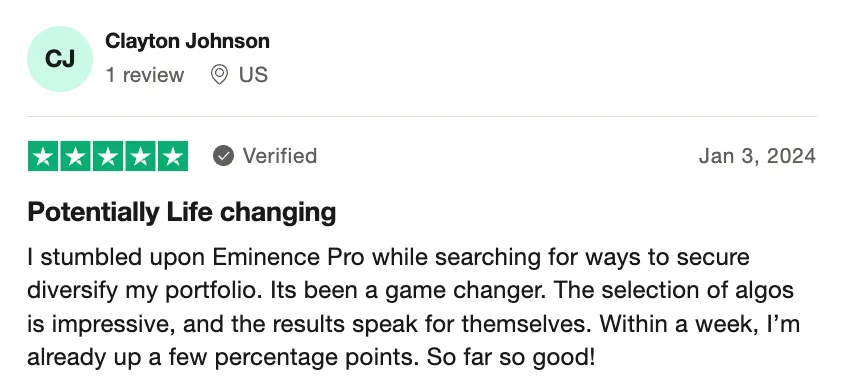Click the Jan 3, 2024 review date
This screenshot has height=390, width=846.
click(x=757, y=156)
